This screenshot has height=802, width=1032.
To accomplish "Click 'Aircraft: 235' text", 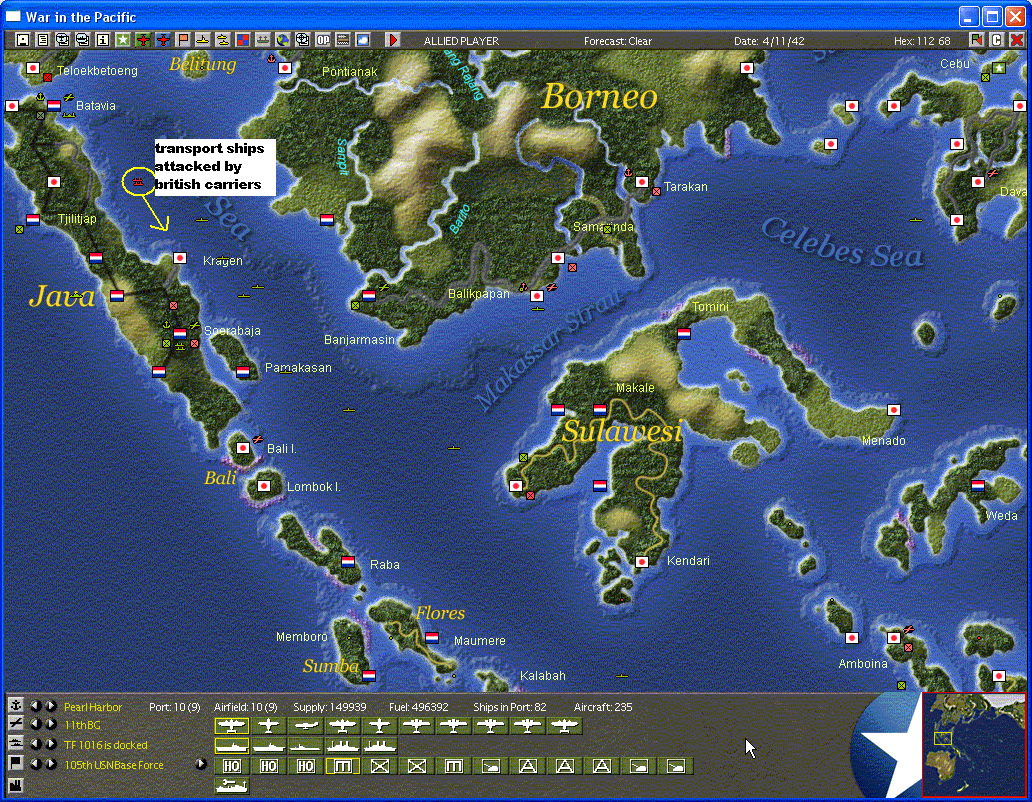I will tap(603, 707).
